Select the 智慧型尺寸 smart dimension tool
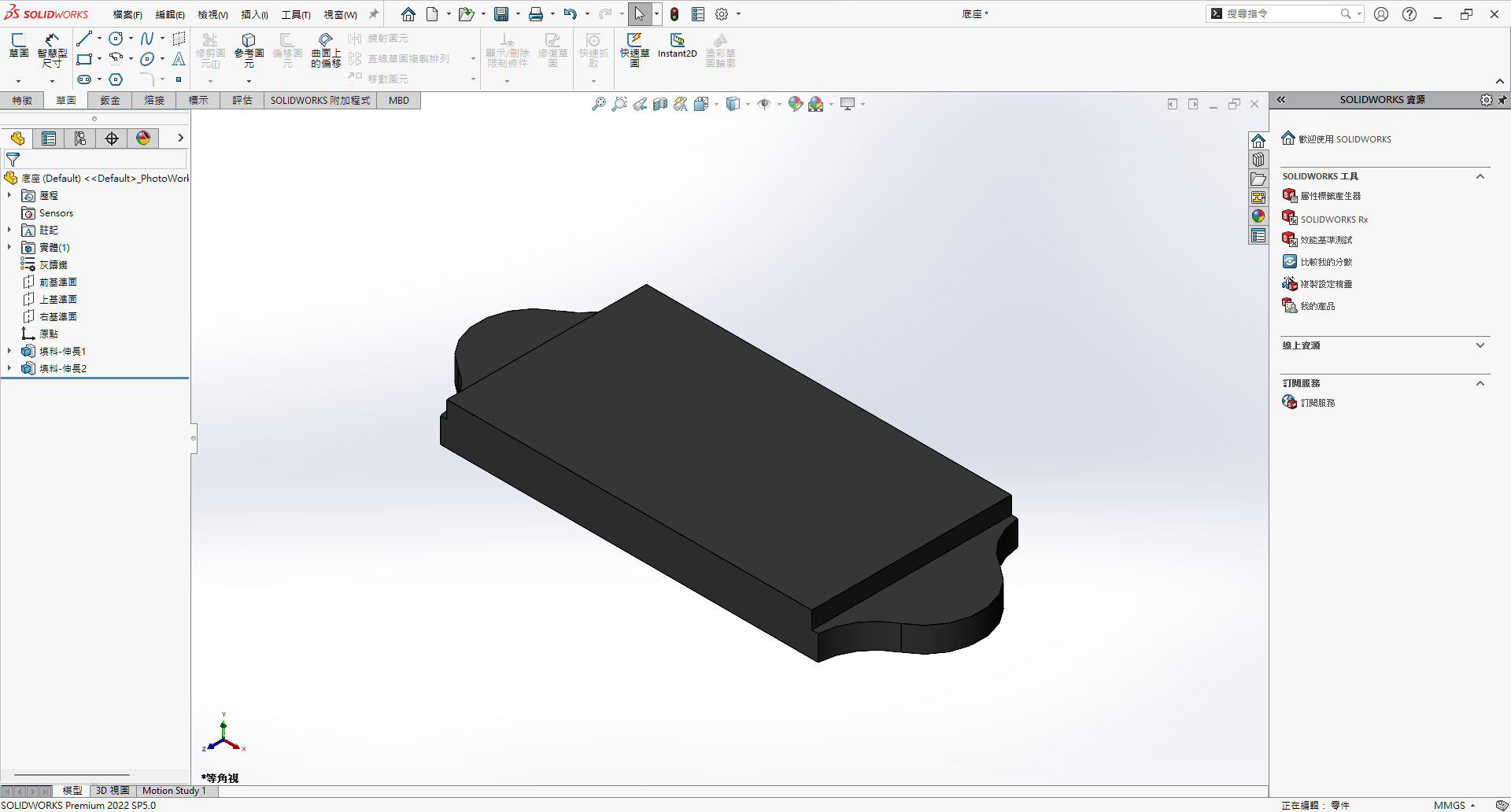 52,50
